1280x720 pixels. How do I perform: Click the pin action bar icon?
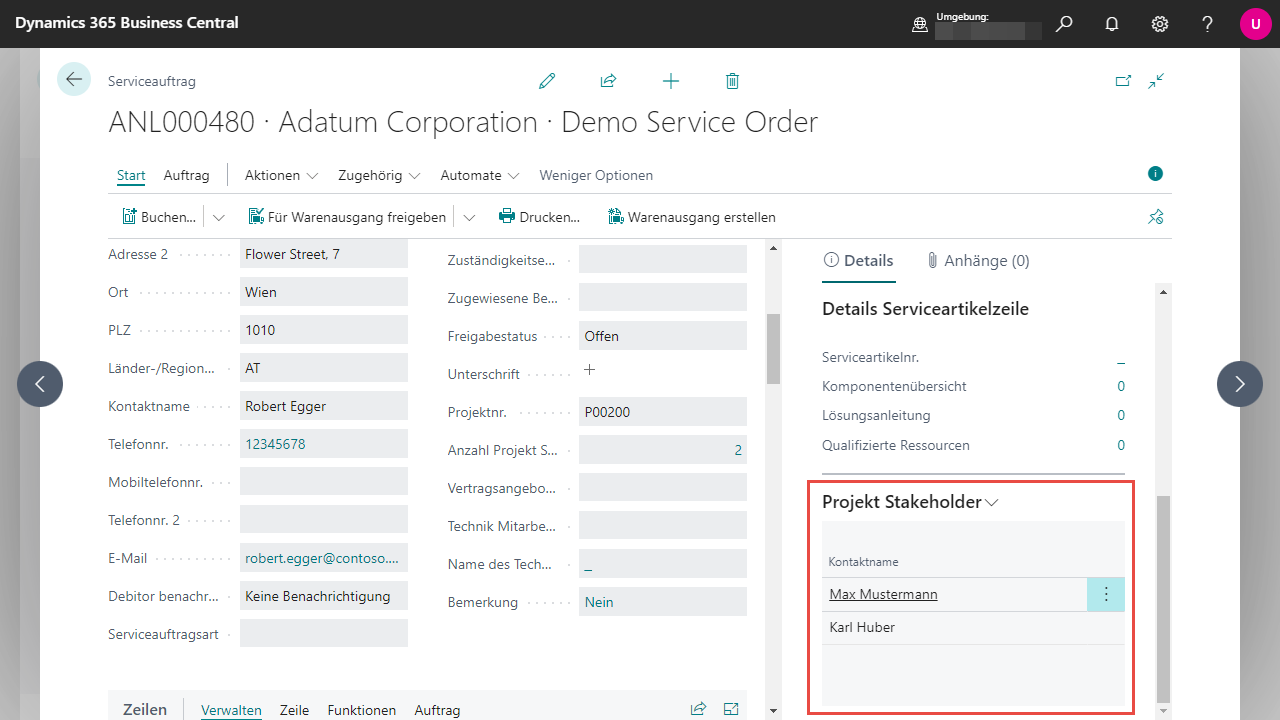pyautogui.click(x=1156, y=217)
